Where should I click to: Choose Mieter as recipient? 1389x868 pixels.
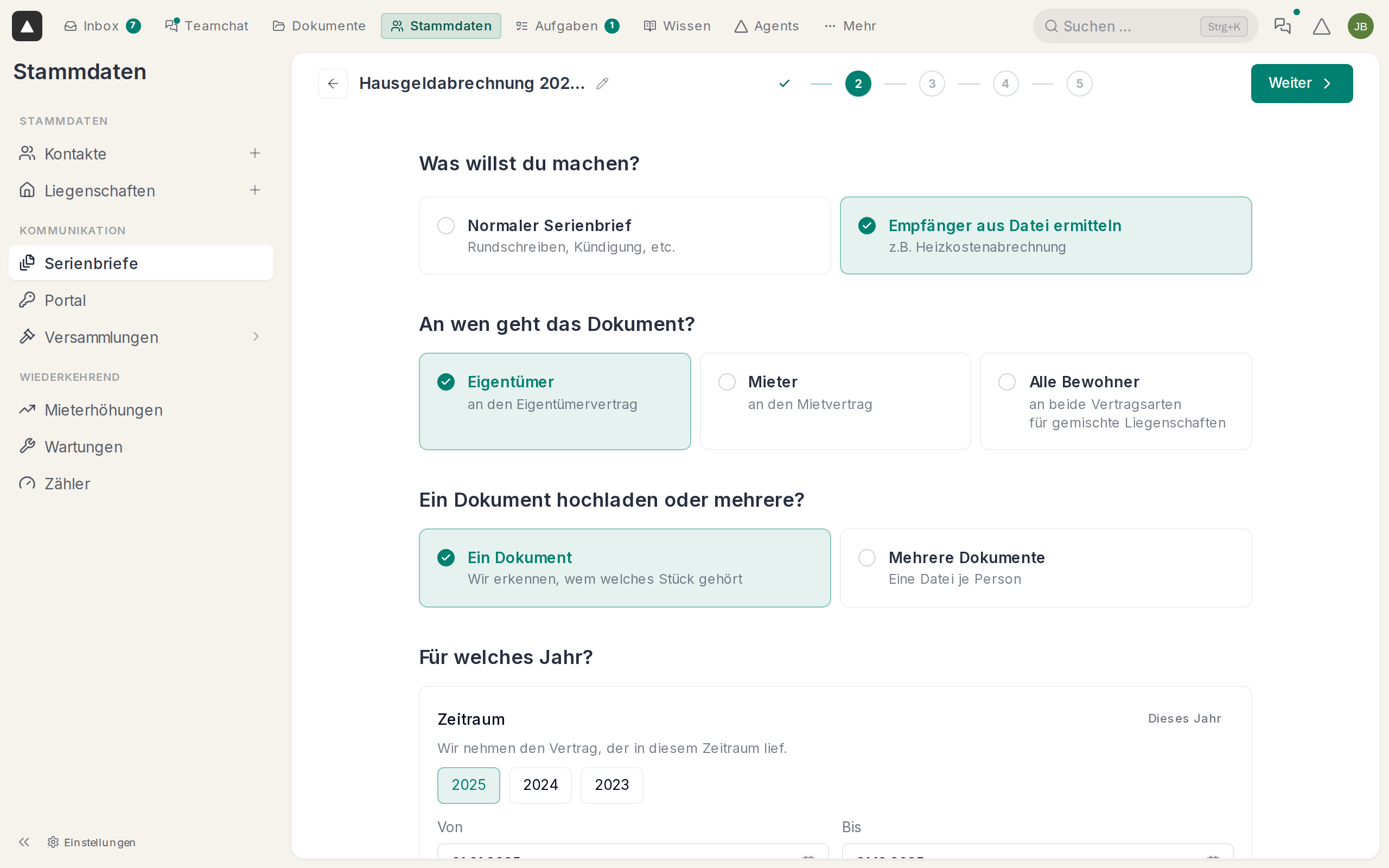[835, 401]
